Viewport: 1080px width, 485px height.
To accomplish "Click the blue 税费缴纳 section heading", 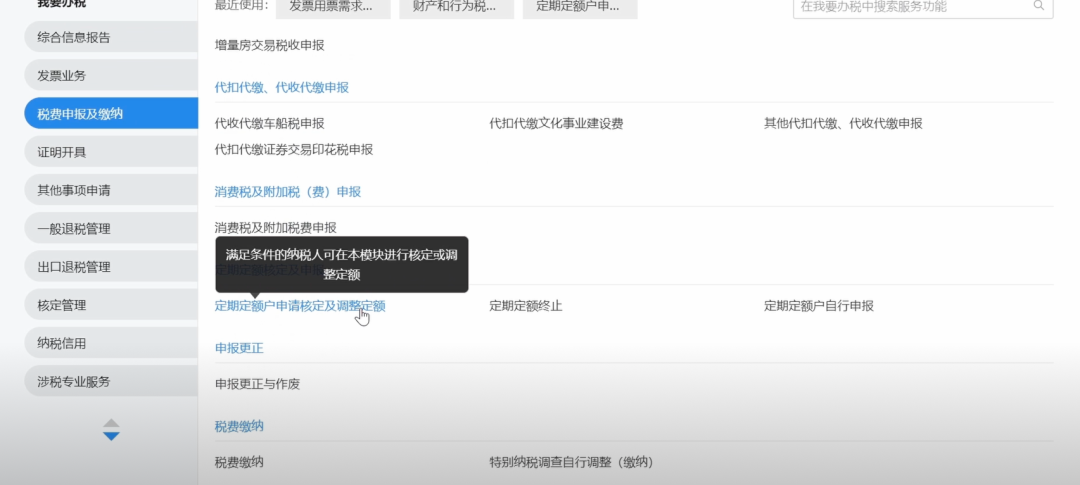I will pyautogui.click(x=239, y=426).
